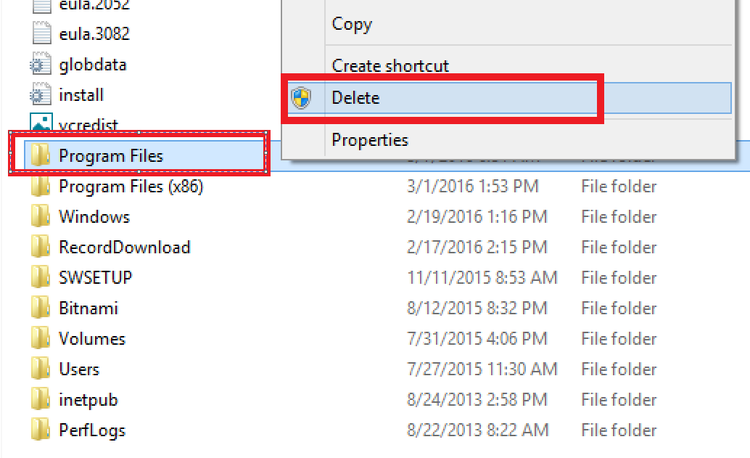Click the eula.3082 document icon
This screenshot has height=458, width=750.
(41, 34)
